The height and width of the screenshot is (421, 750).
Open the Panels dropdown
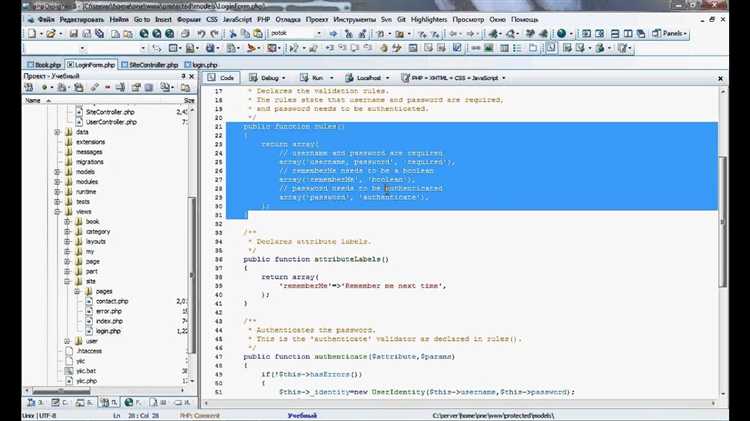669,33
